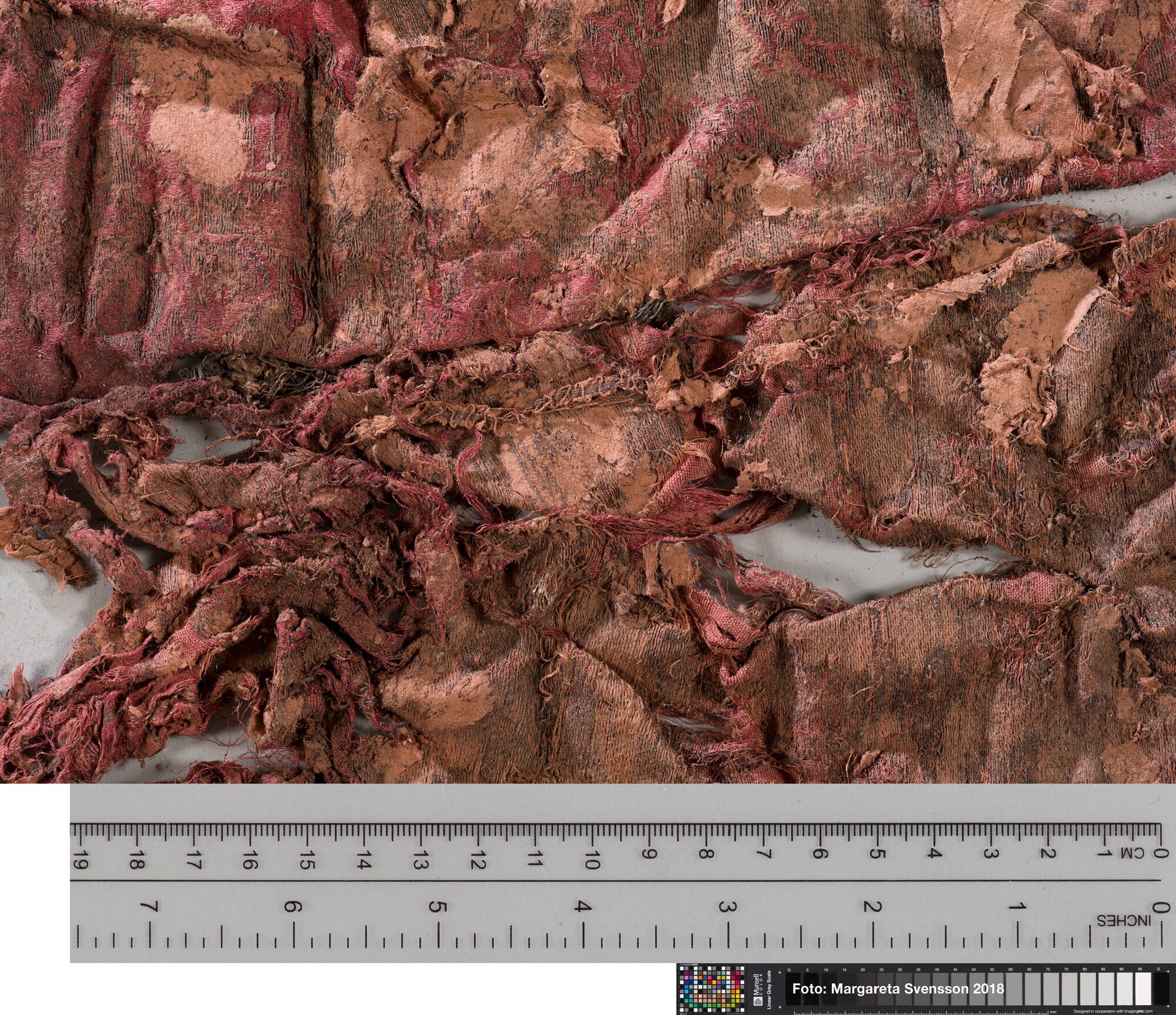Click the multicolor ColorChecker patch grid
Viewport: 1176px width, 1015px height.
click(x=711, y=989)
